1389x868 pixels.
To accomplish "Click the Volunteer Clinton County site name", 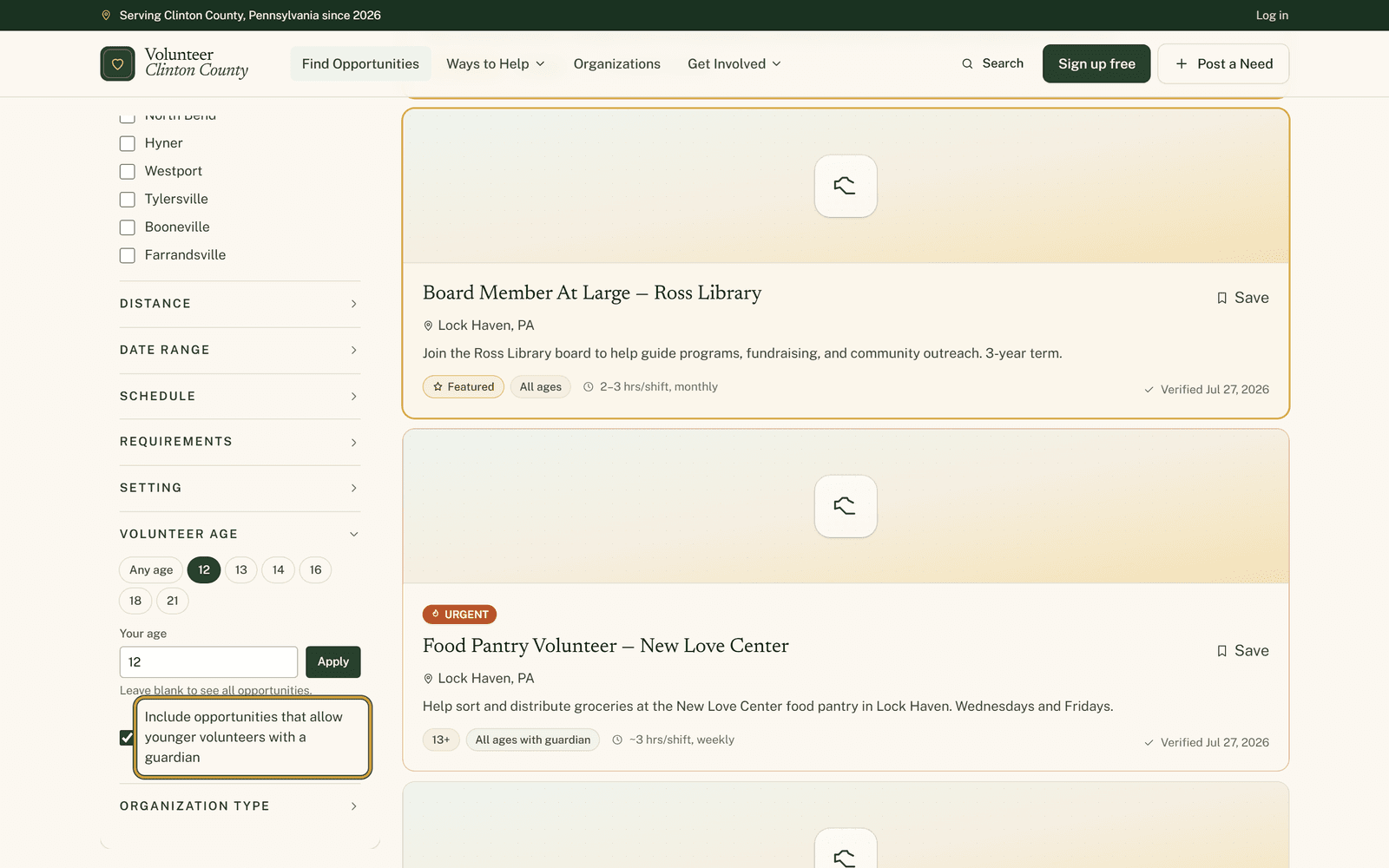I will (x=196, y=62).
